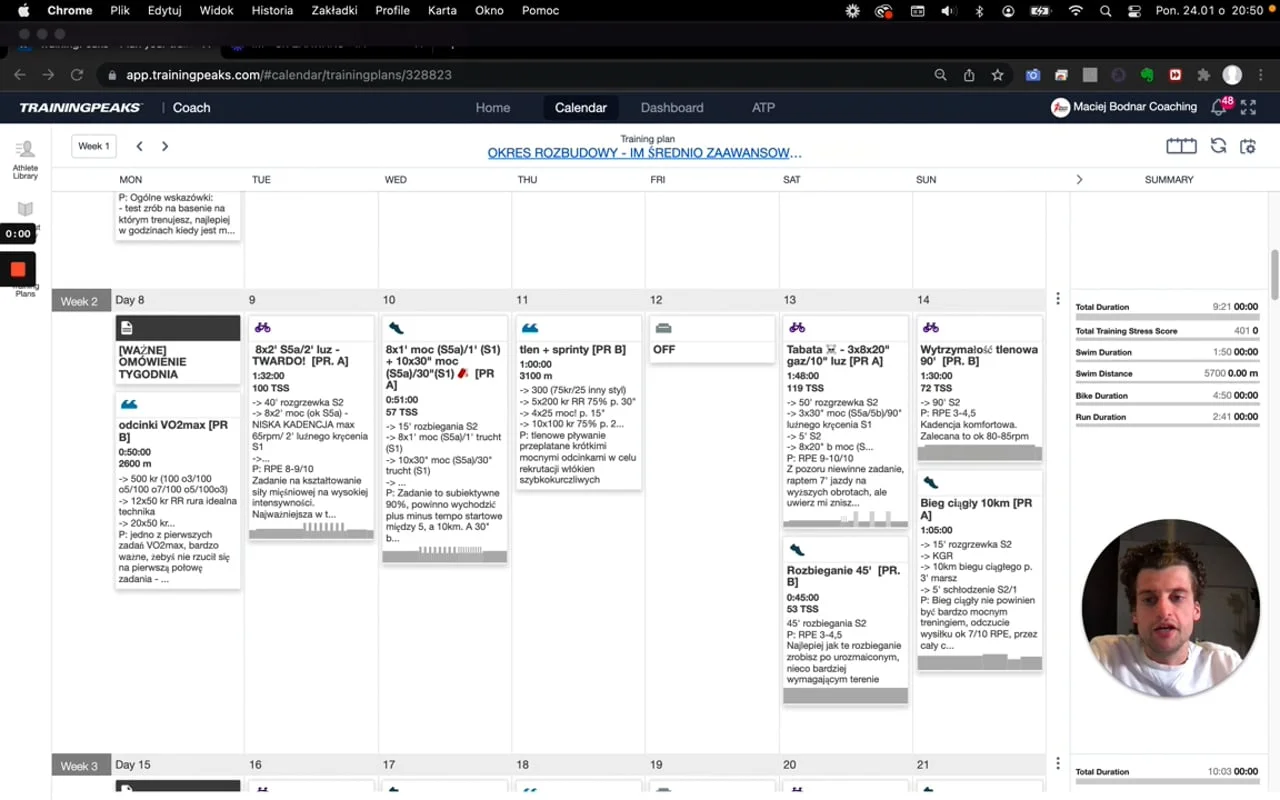
Task: Open the Historia menu in Chrome
Action: point(272,10)
